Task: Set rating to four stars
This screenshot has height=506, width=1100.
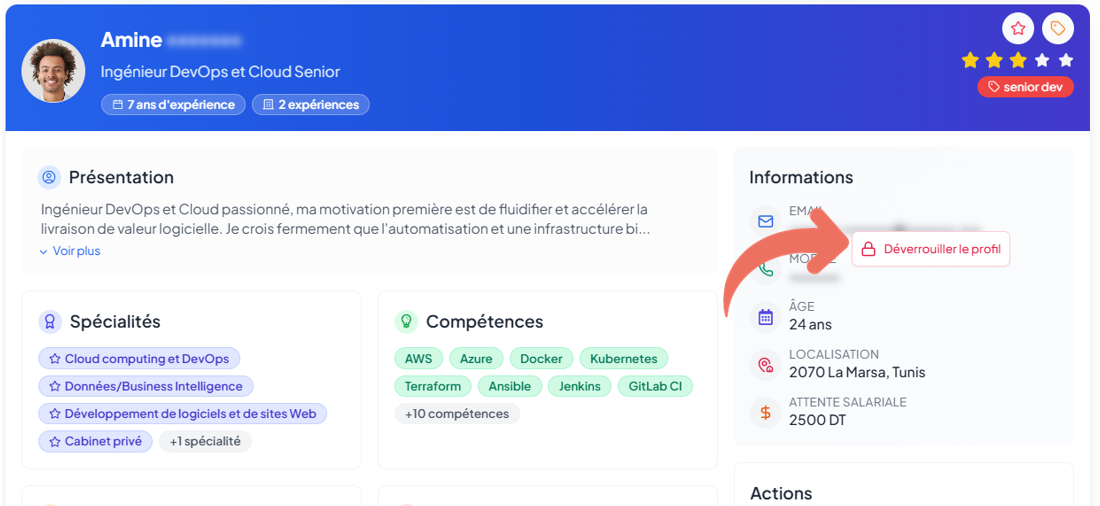Action: (x=1042, y=60)
